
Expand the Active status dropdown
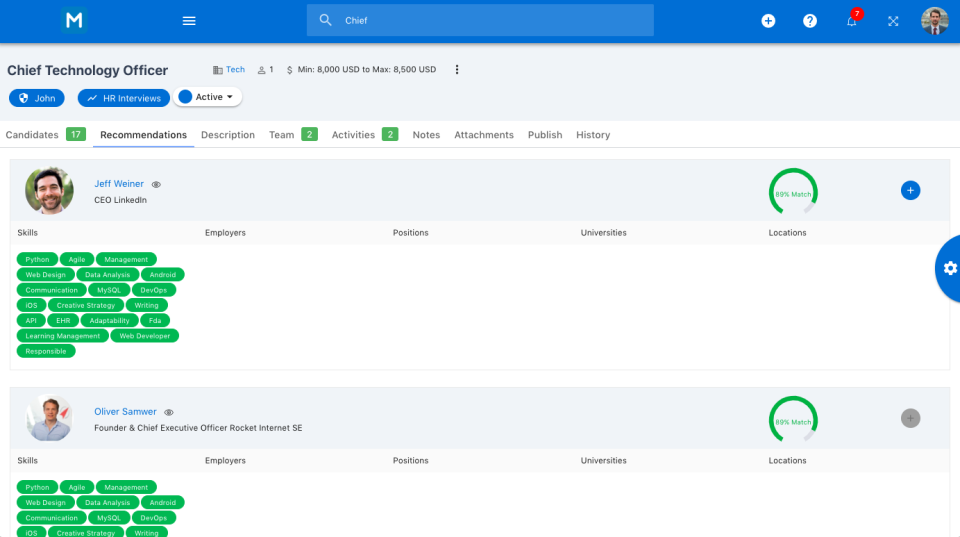208,97
